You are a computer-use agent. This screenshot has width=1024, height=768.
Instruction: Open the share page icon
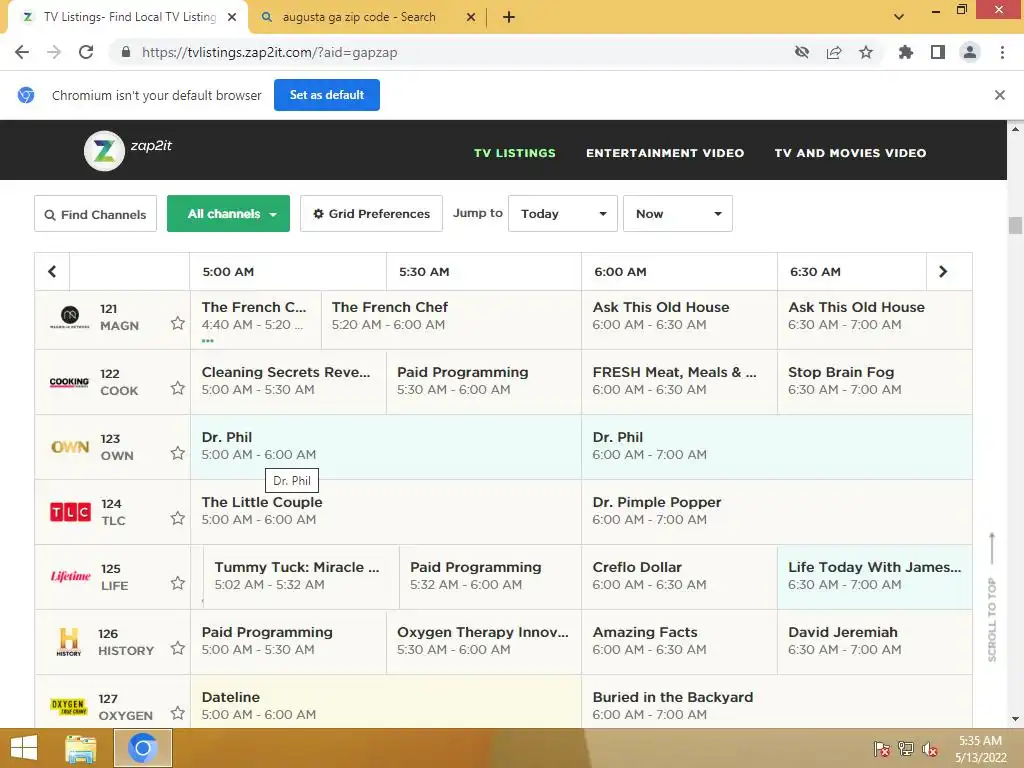[x=834, y=52]
